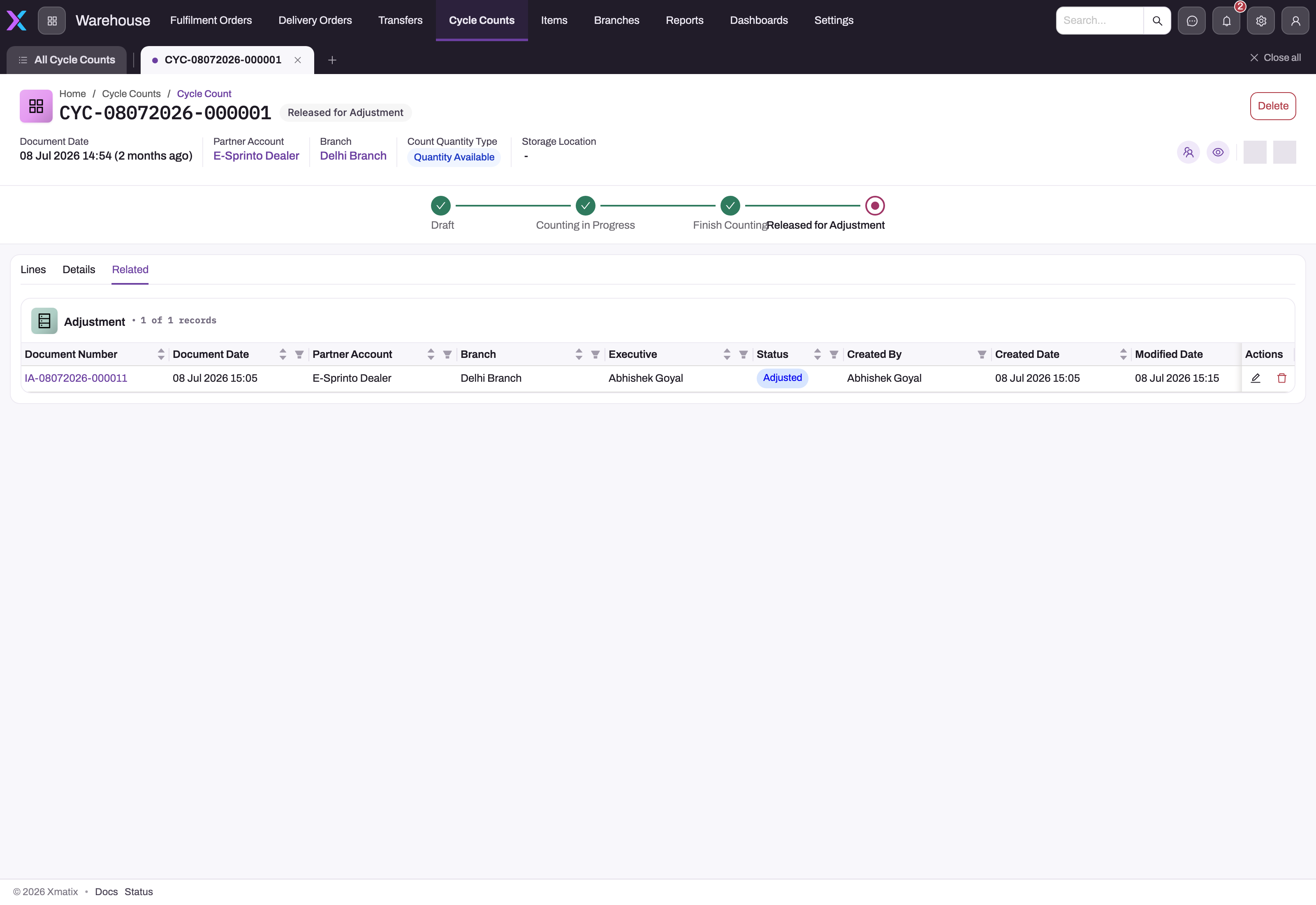Filter the Created By column
Image resolution: width=1316 pixels, height=905 pixels.
pos(982,355)
